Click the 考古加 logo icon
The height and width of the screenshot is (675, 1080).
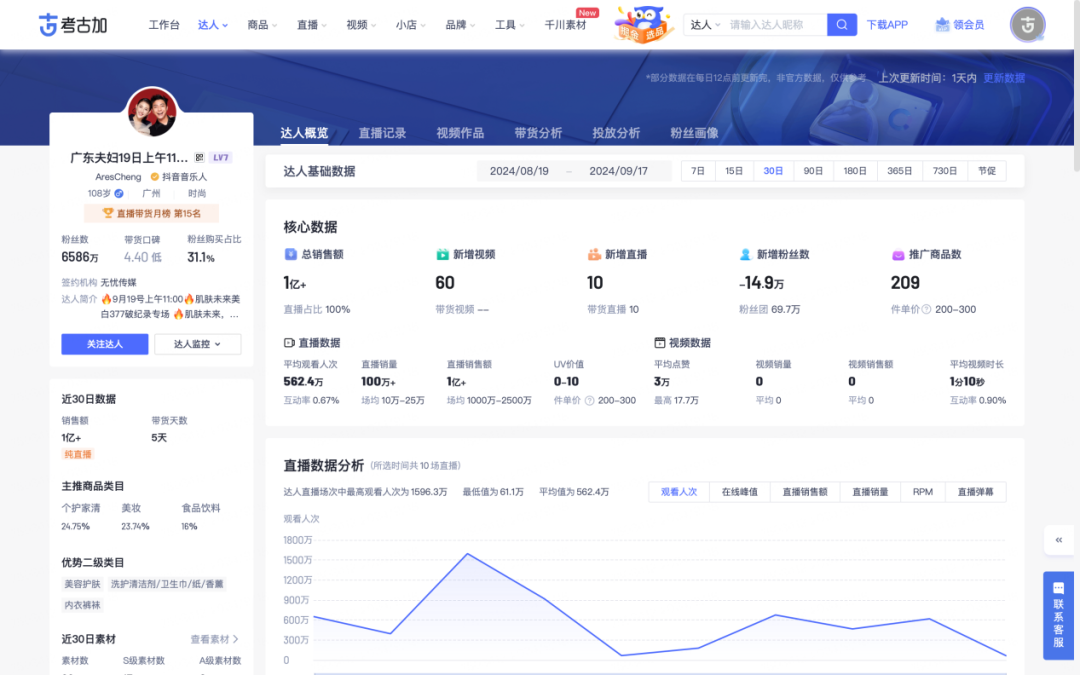tap(49, 25)
